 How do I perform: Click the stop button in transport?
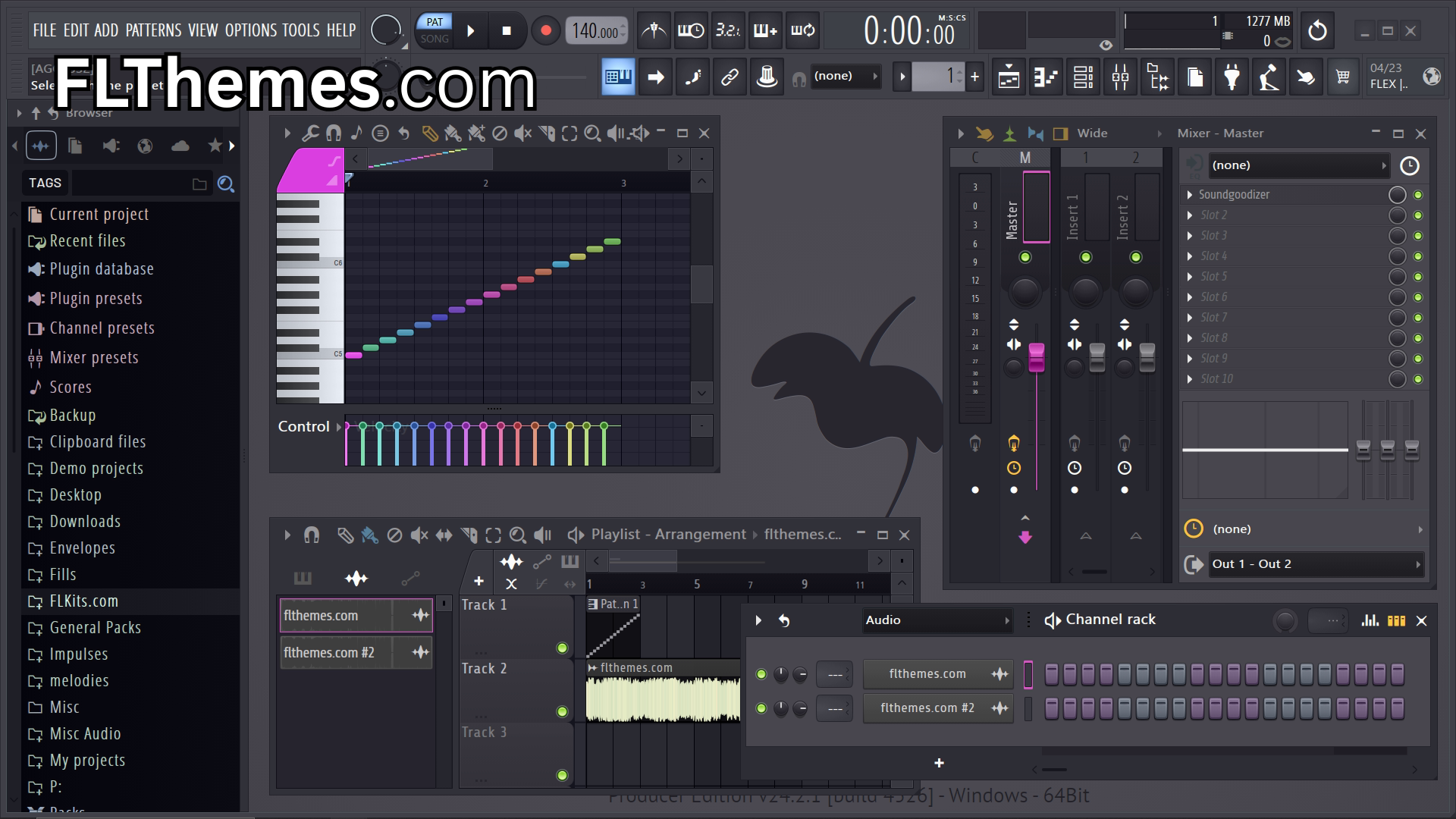tap(507, 31)
